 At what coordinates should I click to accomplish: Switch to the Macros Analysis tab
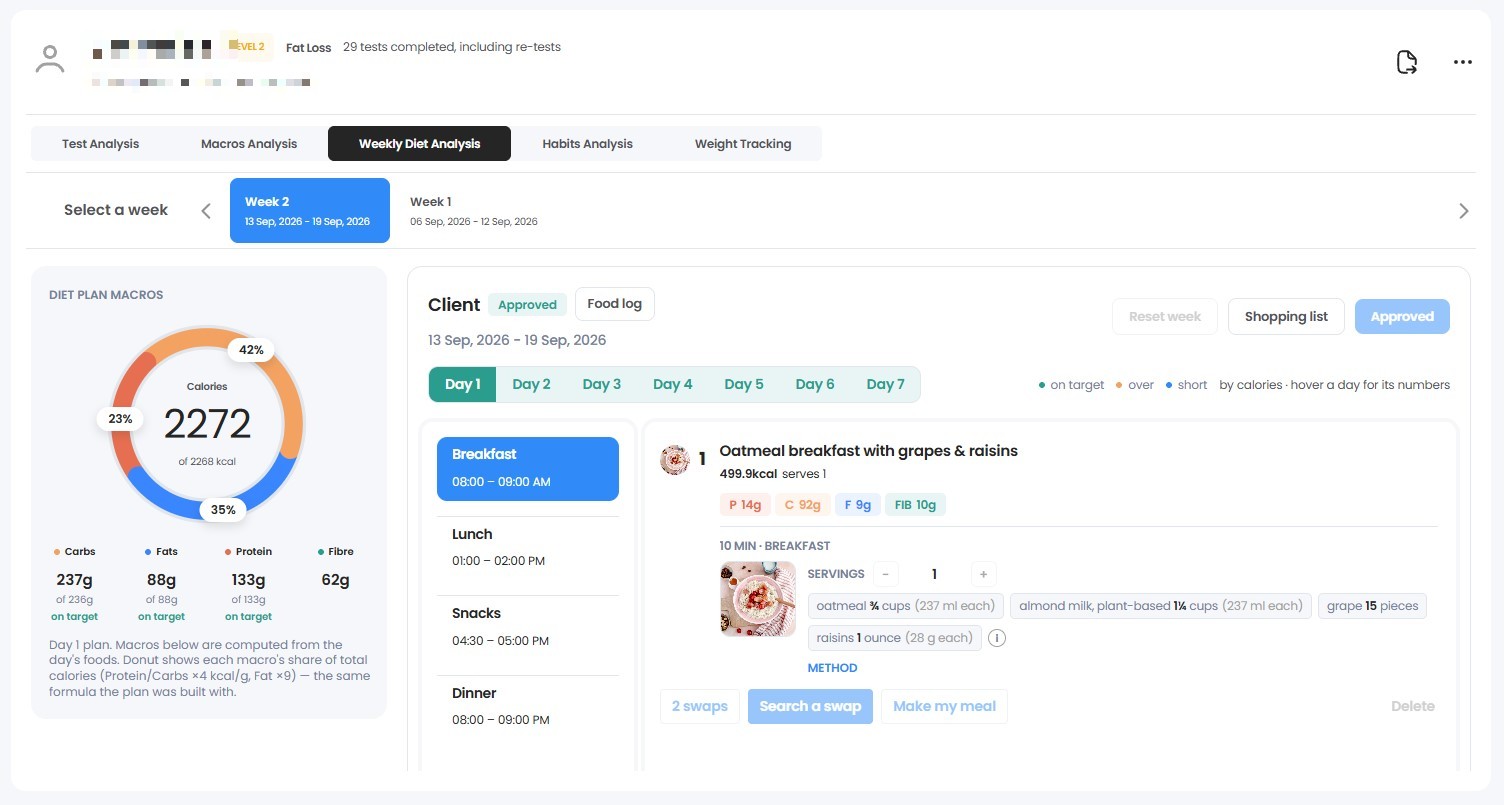coord(249,144)
